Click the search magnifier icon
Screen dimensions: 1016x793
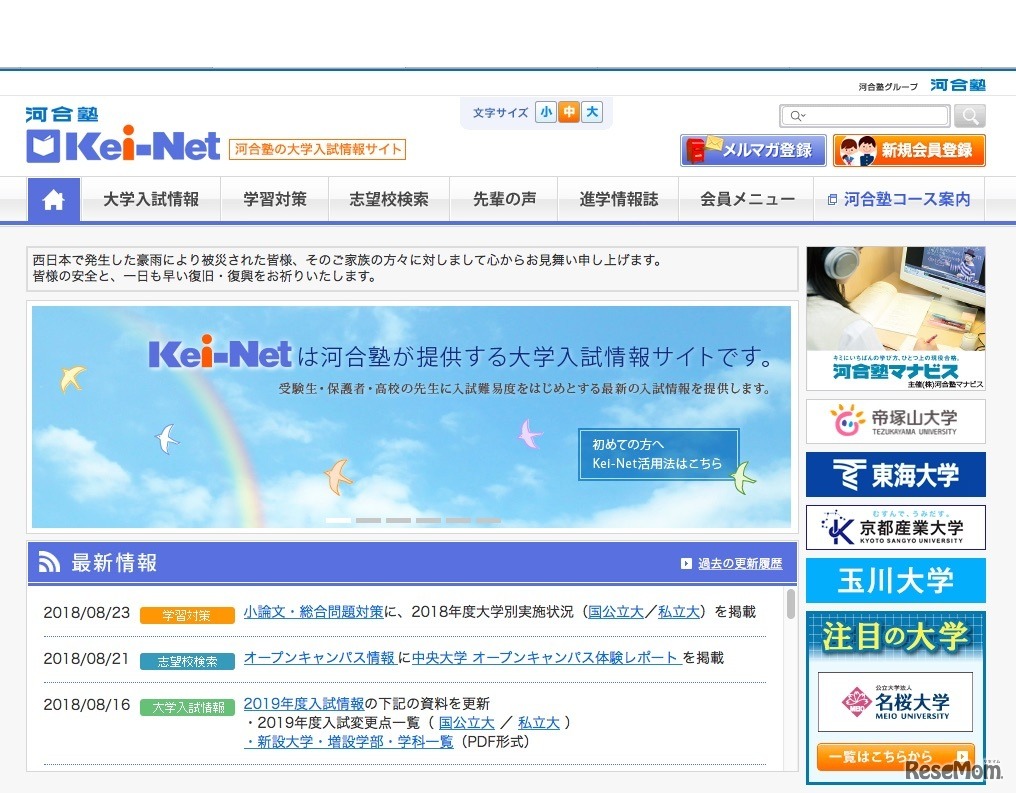click(x=969, y=116)
